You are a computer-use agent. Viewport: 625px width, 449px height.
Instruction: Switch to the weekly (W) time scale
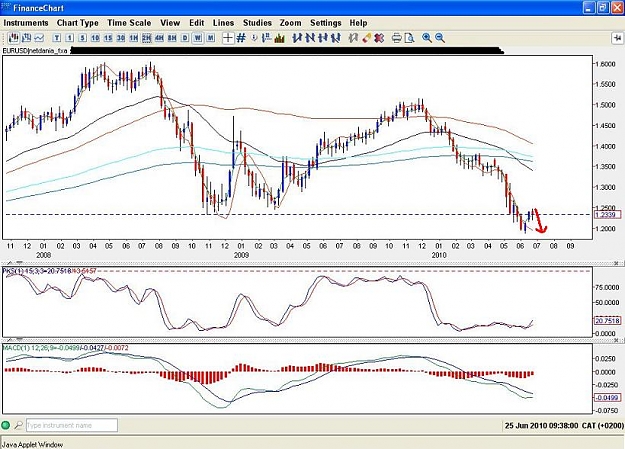coord(198,38)
